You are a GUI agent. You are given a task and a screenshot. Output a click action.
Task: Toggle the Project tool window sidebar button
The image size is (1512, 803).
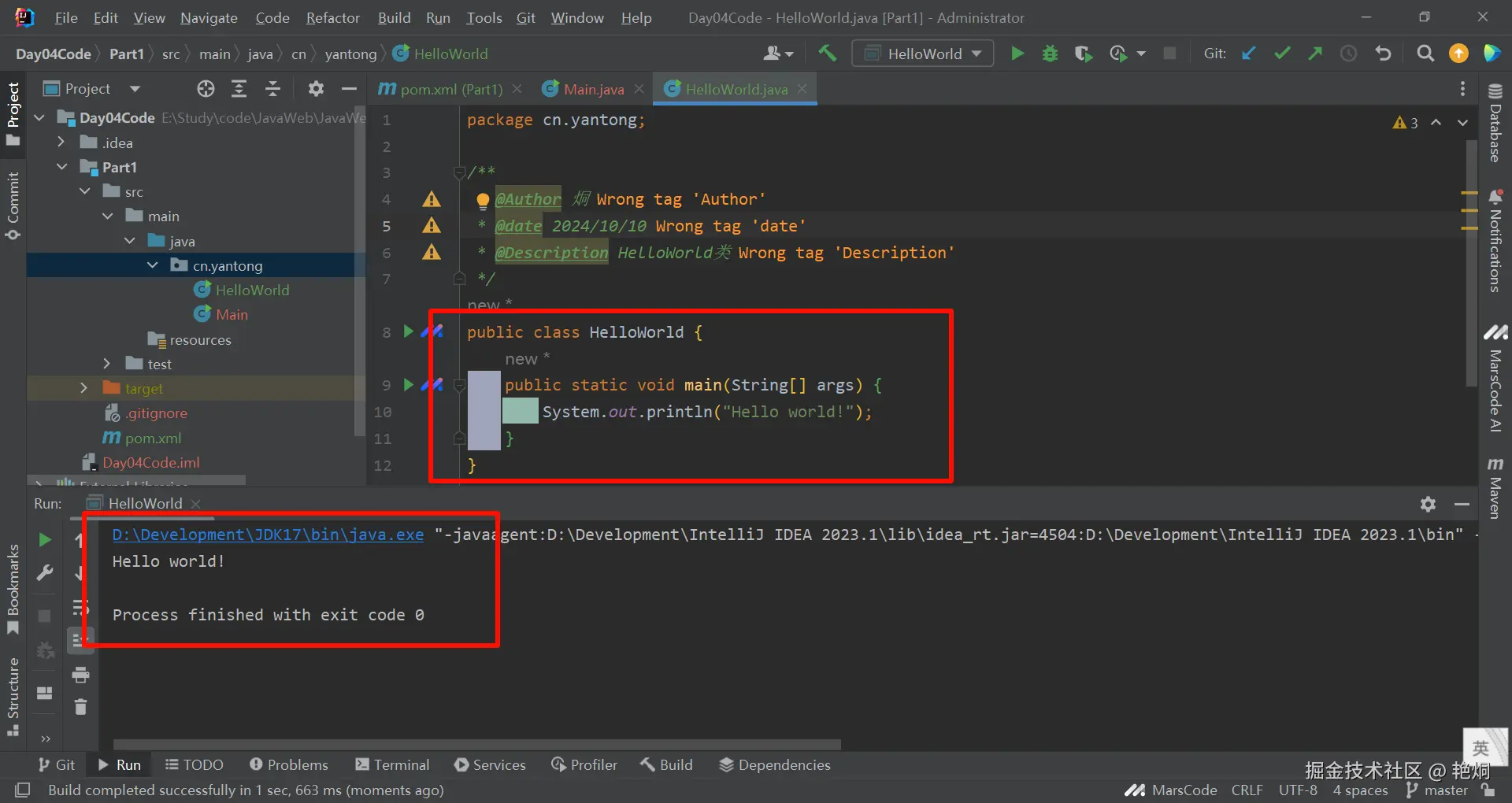click(x=13, y=114)
